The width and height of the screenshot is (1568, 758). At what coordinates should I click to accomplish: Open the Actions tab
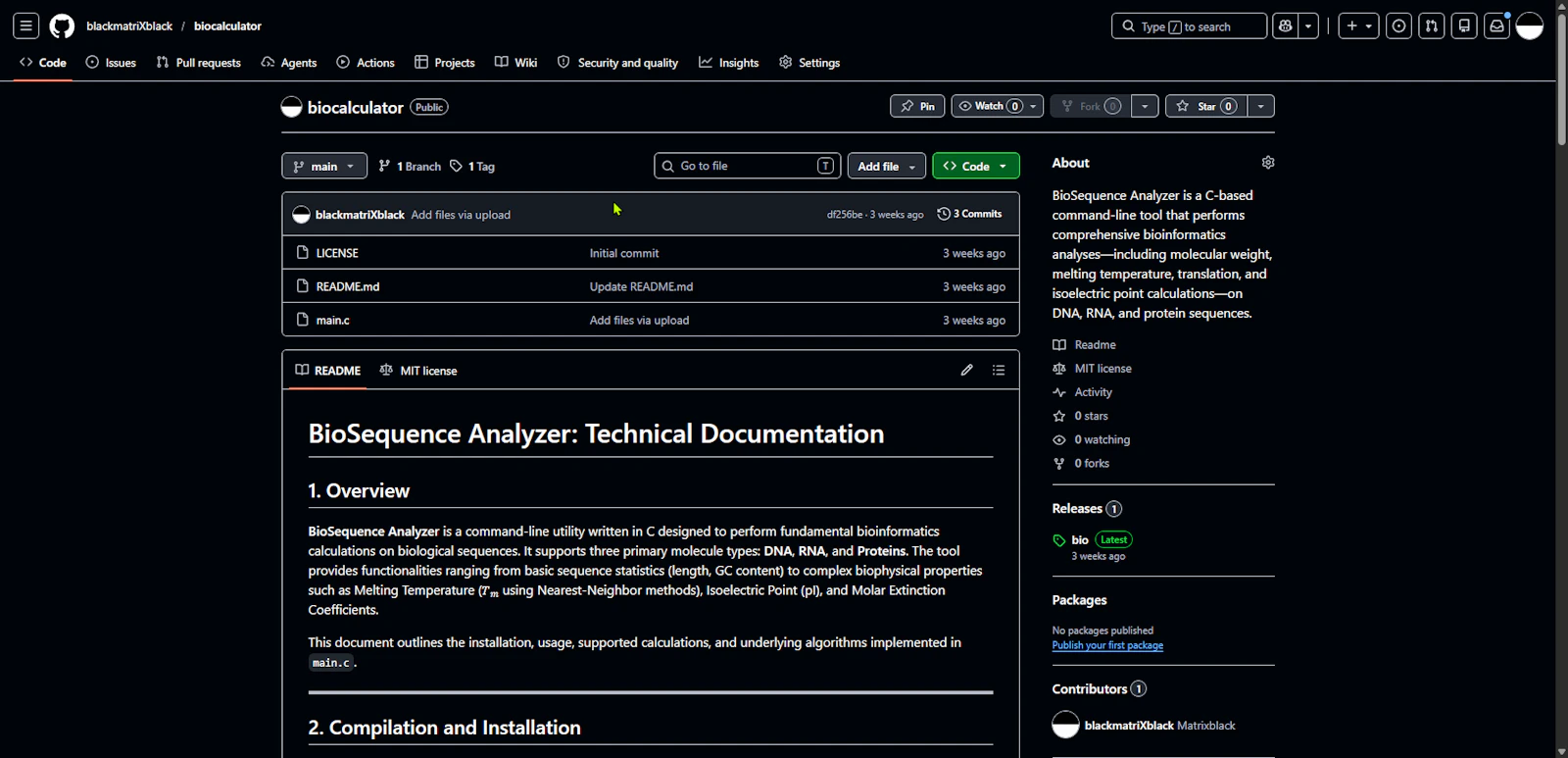click(366, 62)
